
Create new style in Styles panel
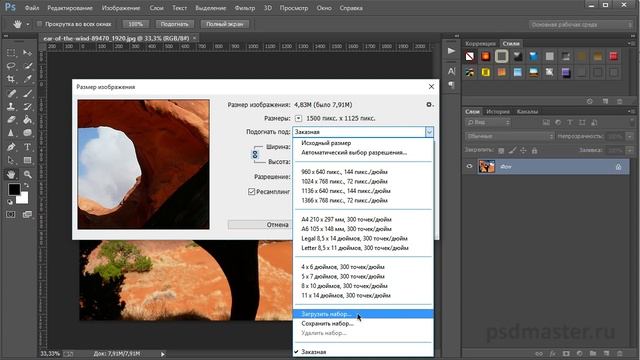(605, 101)
